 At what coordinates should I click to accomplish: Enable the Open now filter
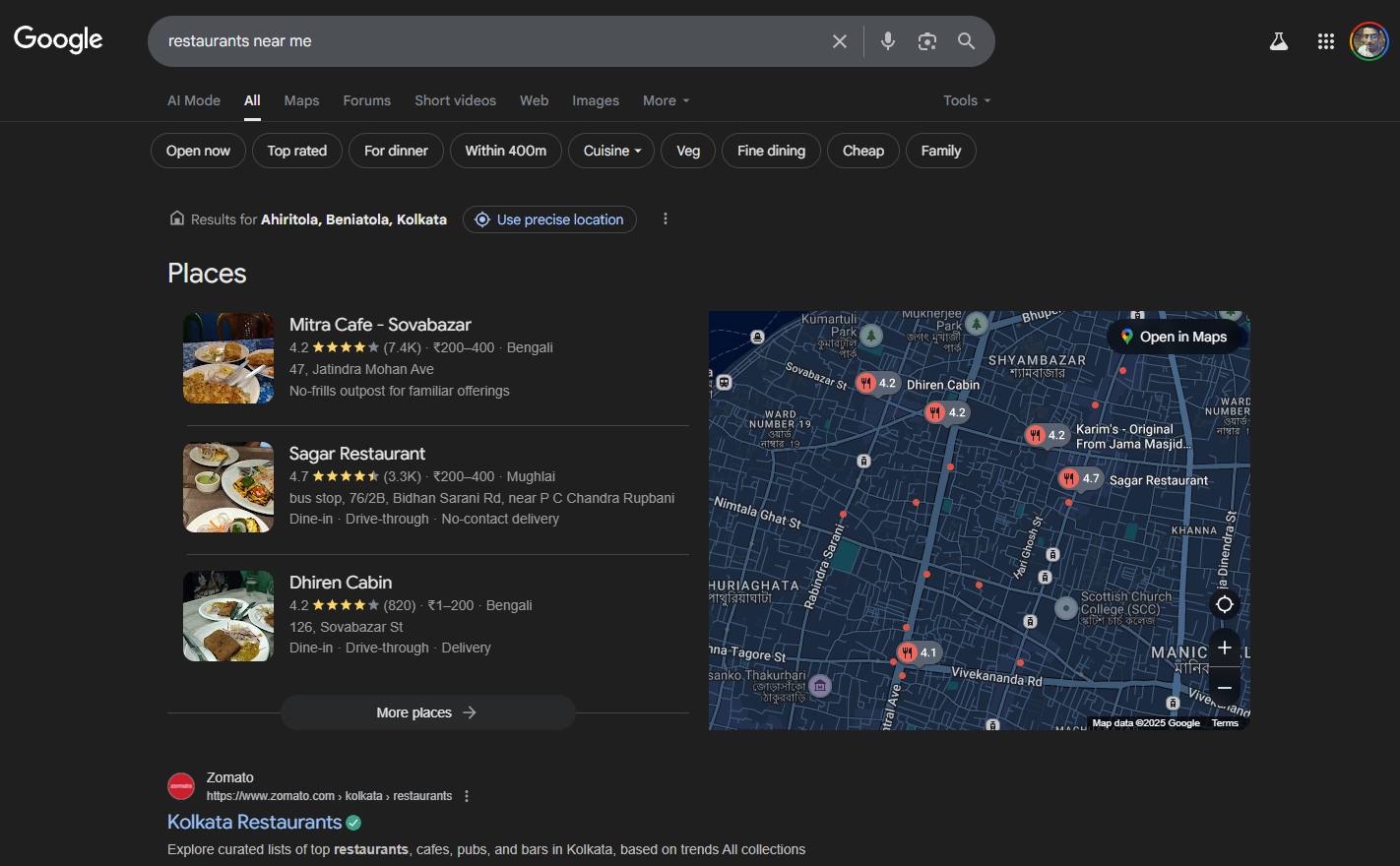(x=198, y=151)
